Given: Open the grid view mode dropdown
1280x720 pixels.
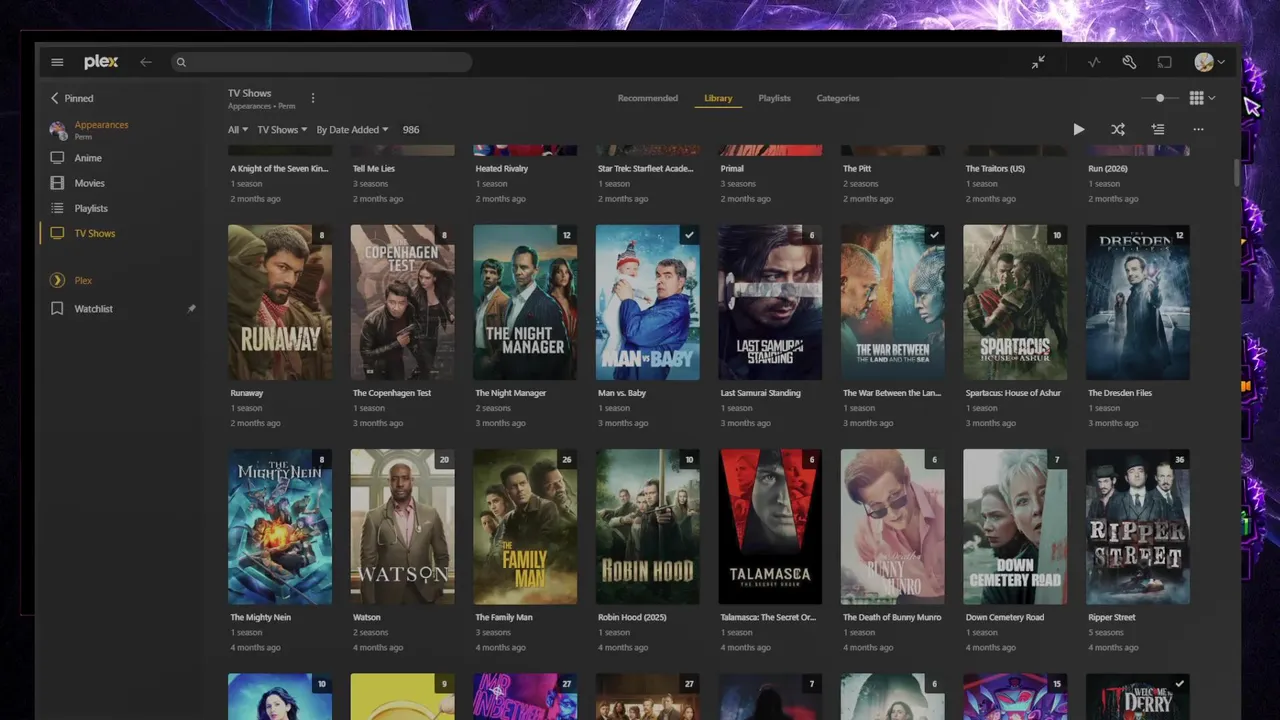Looking at the screenshot, I should [1202, 98].
